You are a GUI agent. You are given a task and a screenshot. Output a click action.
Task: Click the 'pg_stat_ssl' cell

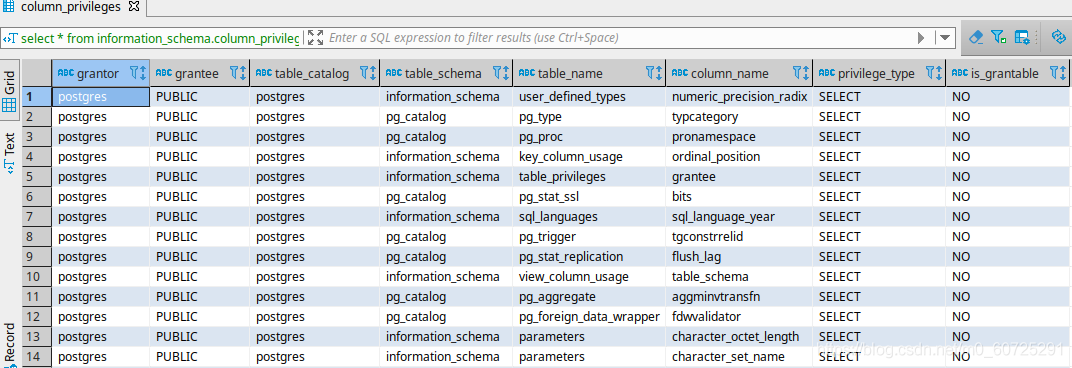[x=589, y=197]
